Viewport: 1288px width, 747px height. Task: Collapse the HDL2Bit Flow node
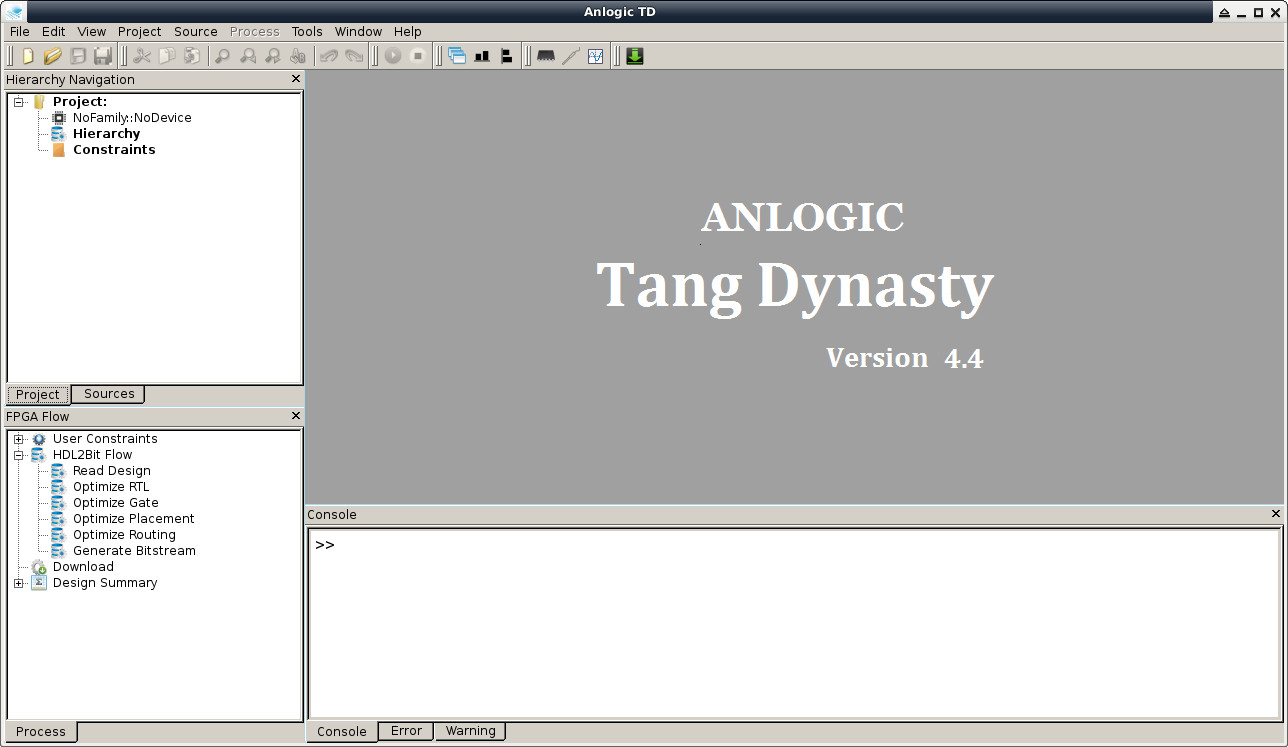[19, 455]
